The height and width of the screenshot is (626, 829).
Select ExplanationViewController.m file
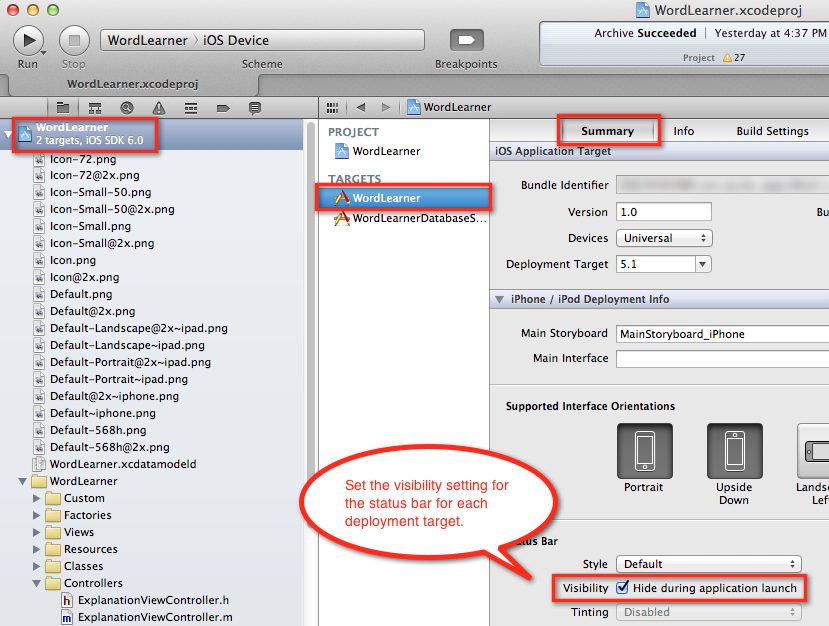pos(147,617)
